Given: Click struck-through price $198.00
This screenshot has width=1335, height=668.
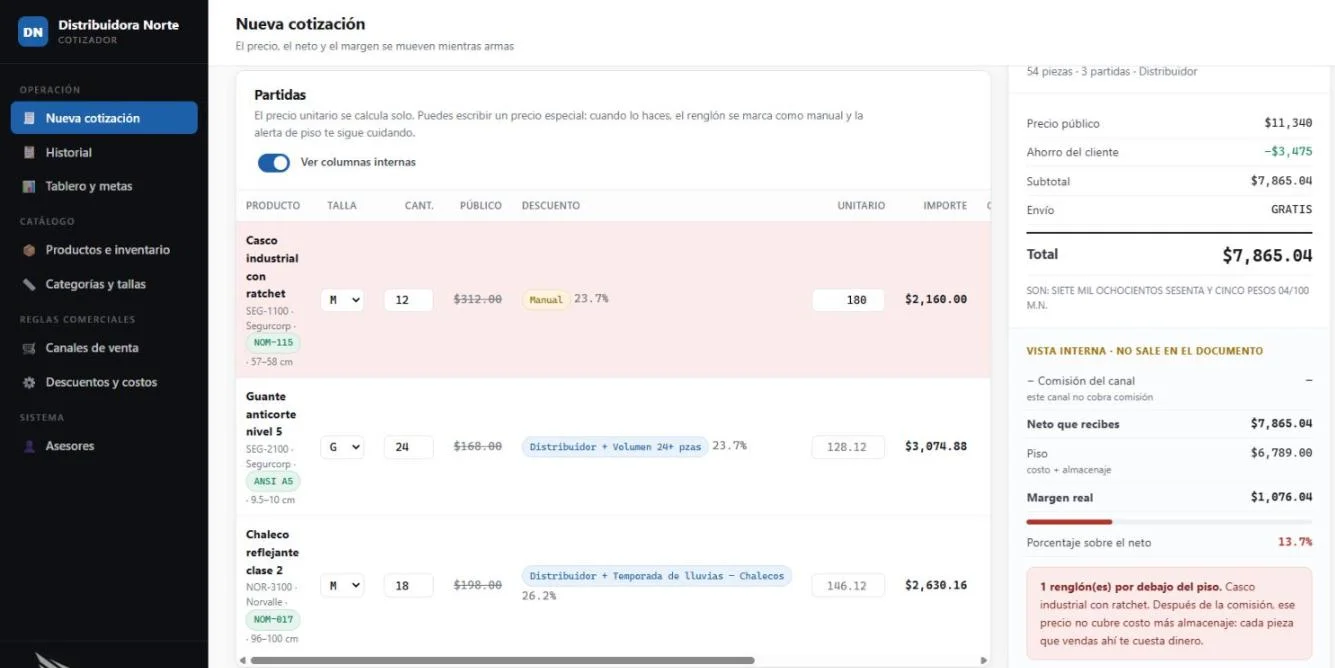Looking at the screenshot, I should (x=478, y=585).
